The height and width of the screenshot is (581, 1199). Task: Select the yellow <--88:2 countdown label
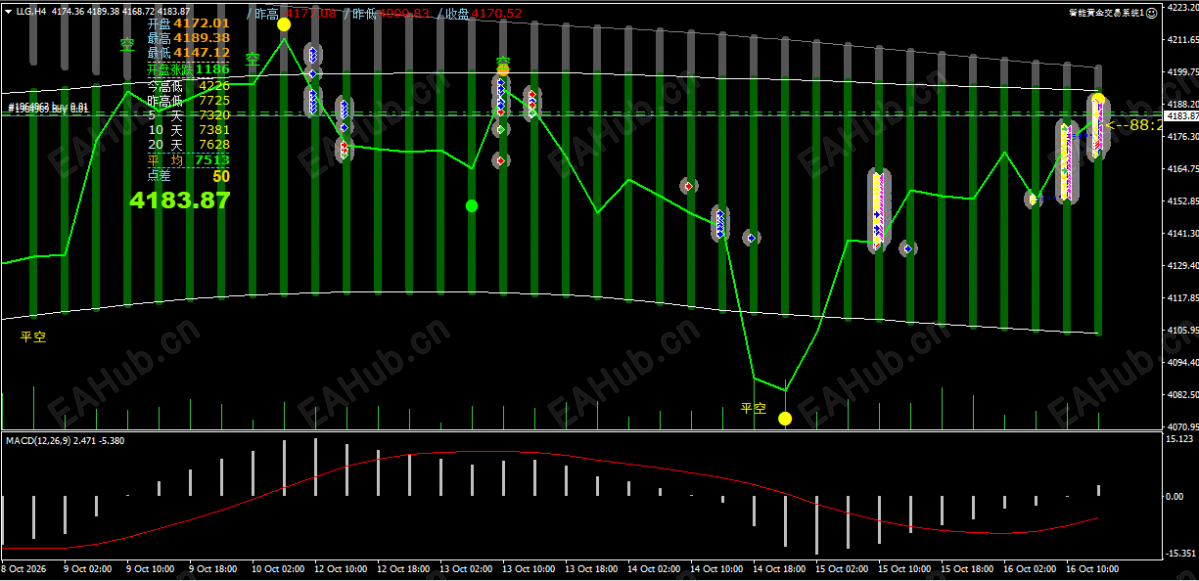pyautogui.click(x=1134, y=125)
